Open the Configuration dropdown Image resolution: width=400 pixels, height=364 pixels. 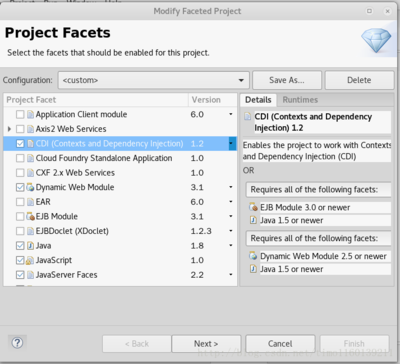tap(154, 80)
